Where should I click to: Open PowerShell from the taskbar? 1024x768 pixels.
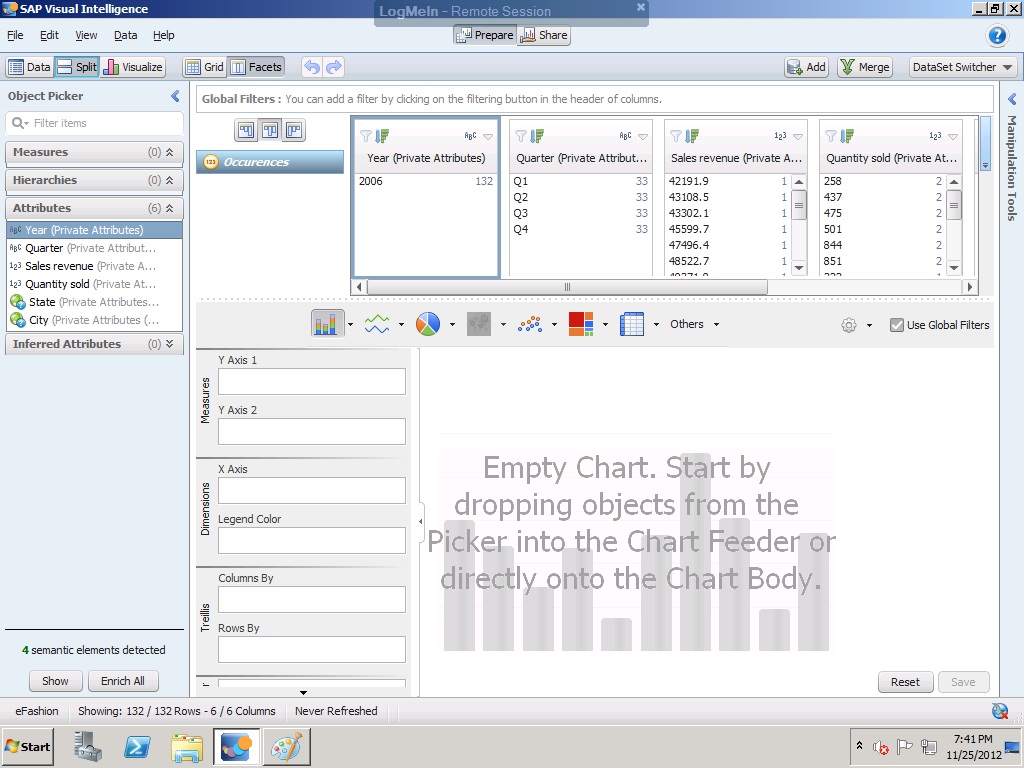pyautogui.click(x=137, y=746)
